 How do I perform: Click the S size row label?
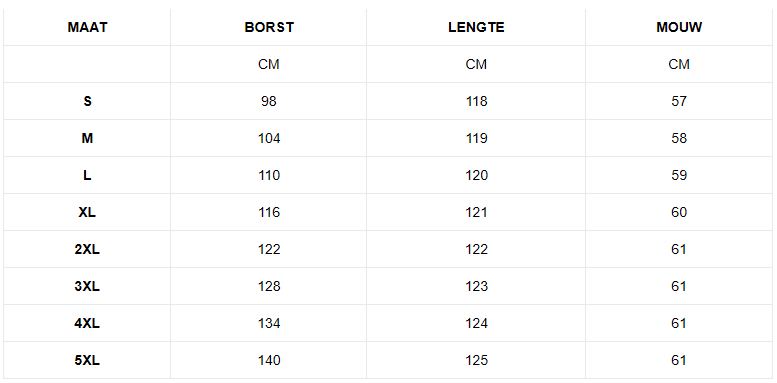point(87,101)
